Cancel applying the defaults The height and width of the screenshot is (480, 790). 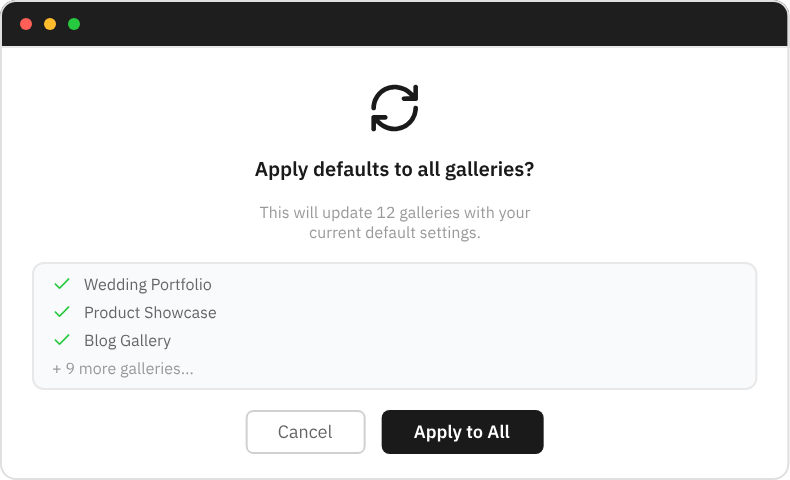point(305,432)
